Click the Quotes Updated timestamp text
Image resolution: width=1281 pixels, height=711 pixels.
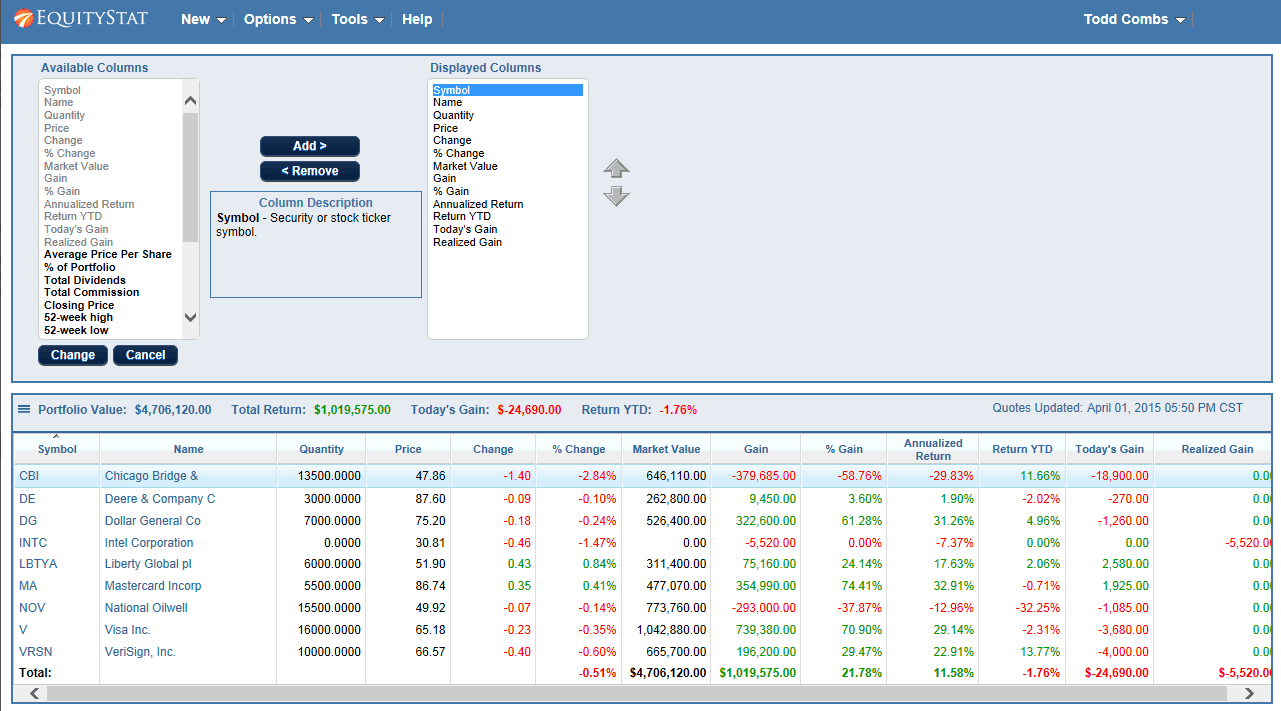pos(1118,408)
